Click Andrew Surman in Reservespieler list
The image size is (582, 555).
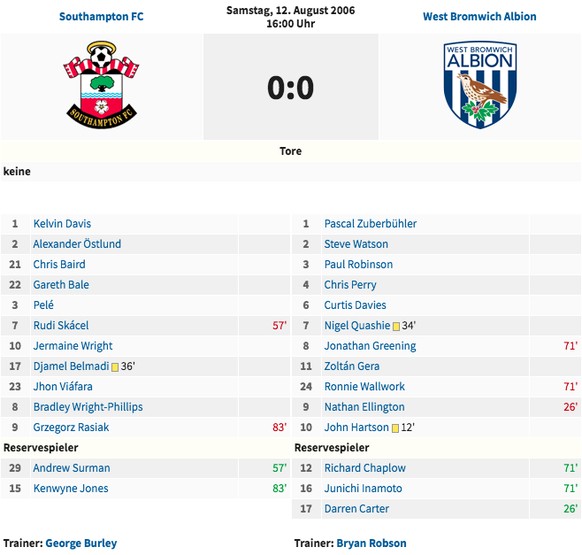[71, 468]
